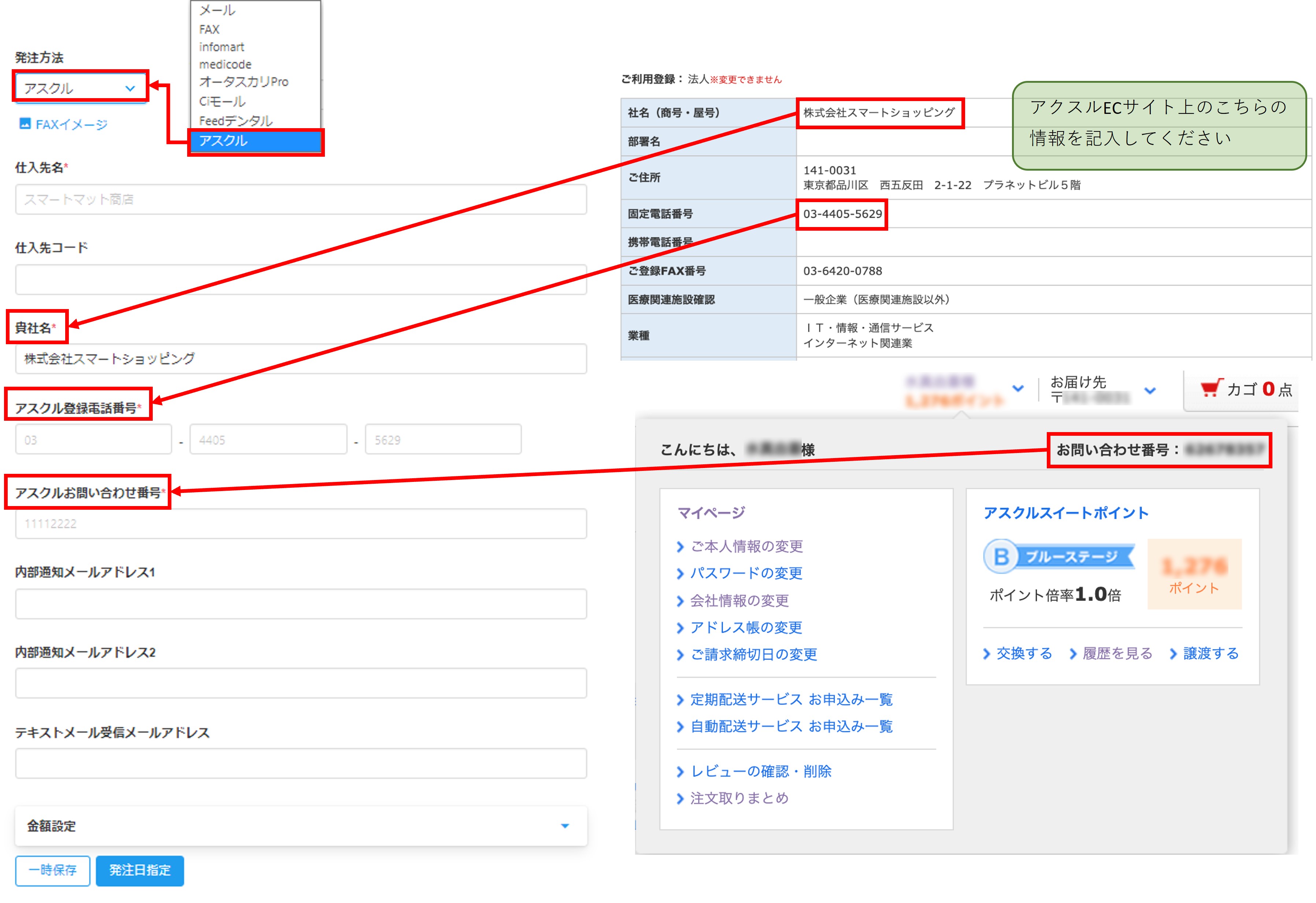Click the アスクルスイートポイント heading
Viewport: 1316px width, 903px height.
pos(1066,512)
